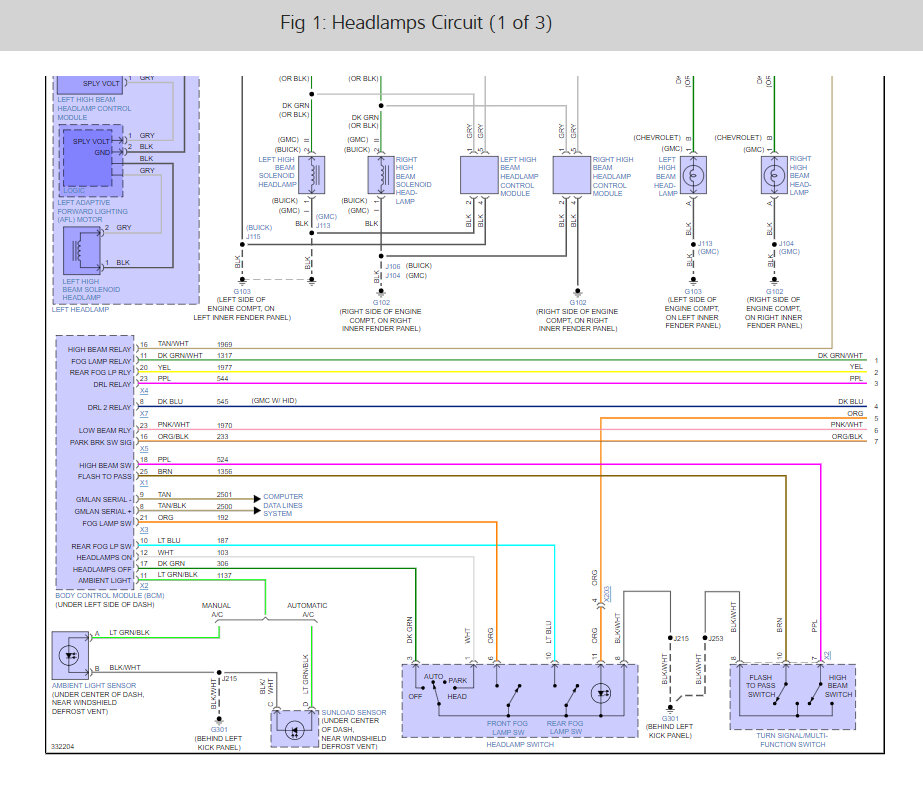This screenshot has width=923, height=795.
Task: Click the LED symbol inside the headlamp switch
Action: (601, 693)
